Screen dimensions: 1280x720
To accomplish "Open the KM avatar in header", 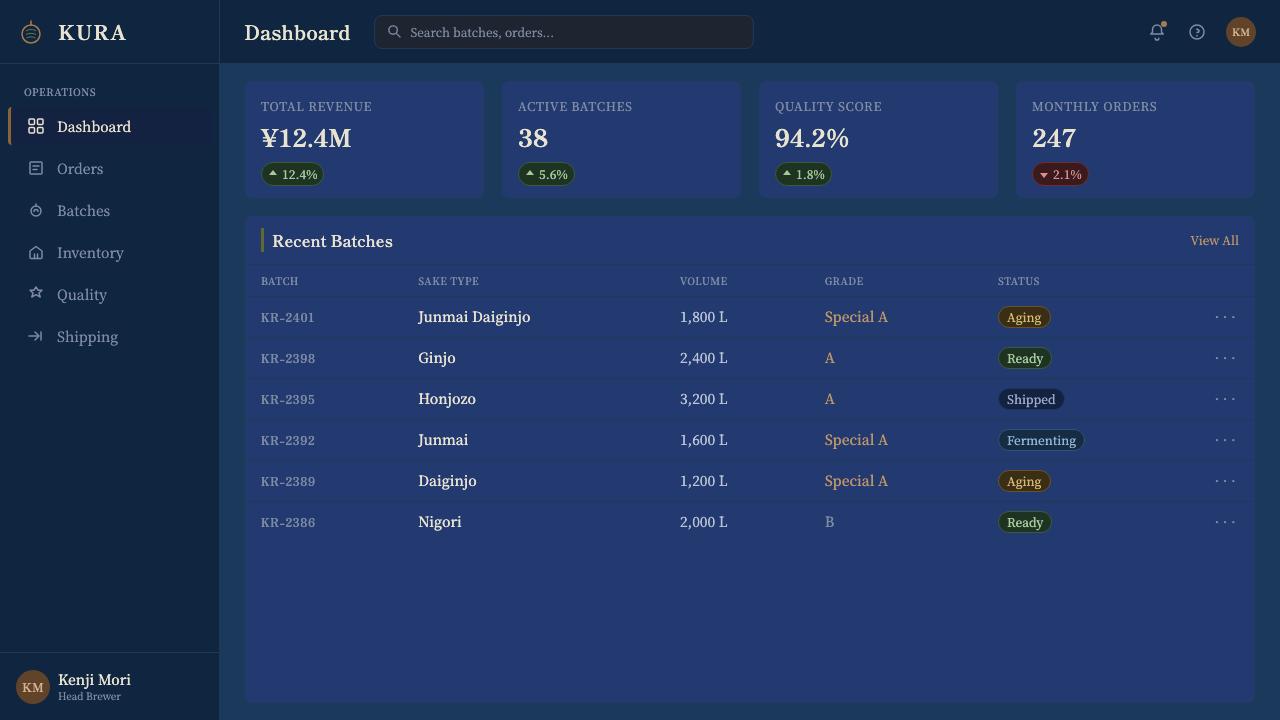I will (1241, 32).
